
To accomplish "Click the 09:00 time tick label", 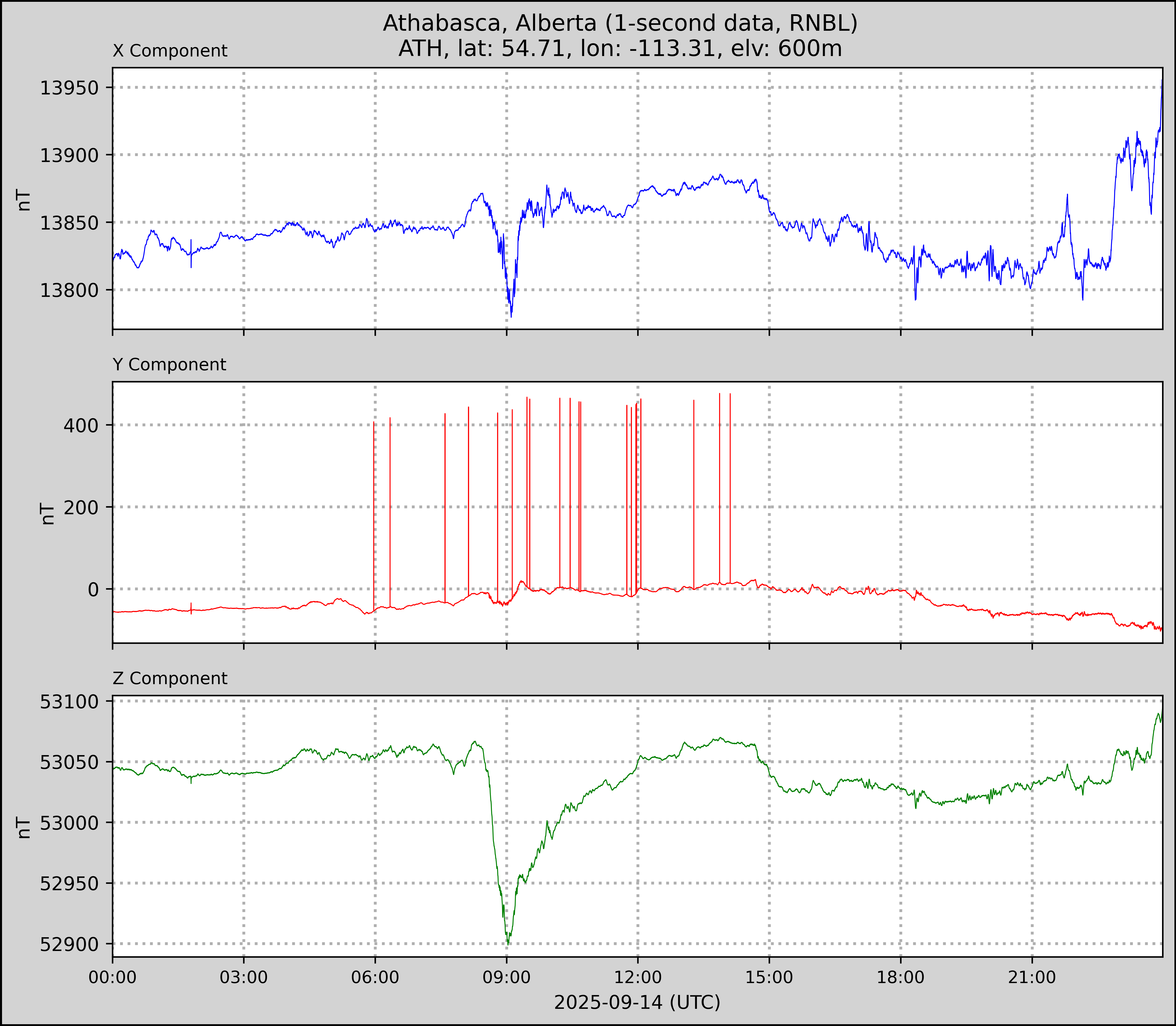I will [x=506, y=977].
